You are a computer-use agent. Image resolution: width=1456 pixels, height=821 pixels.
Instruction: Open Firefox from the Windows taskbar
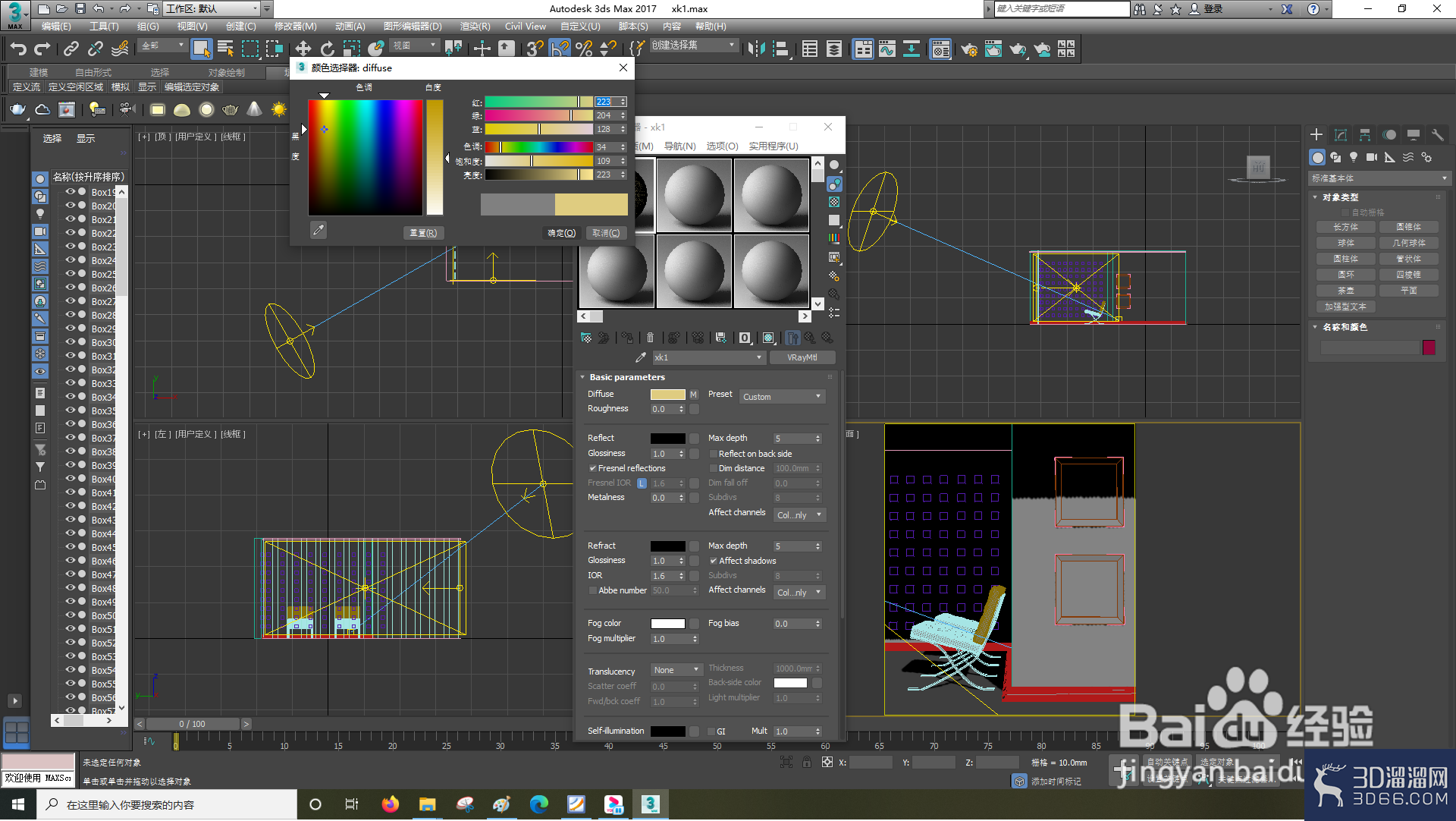(390, 805)
